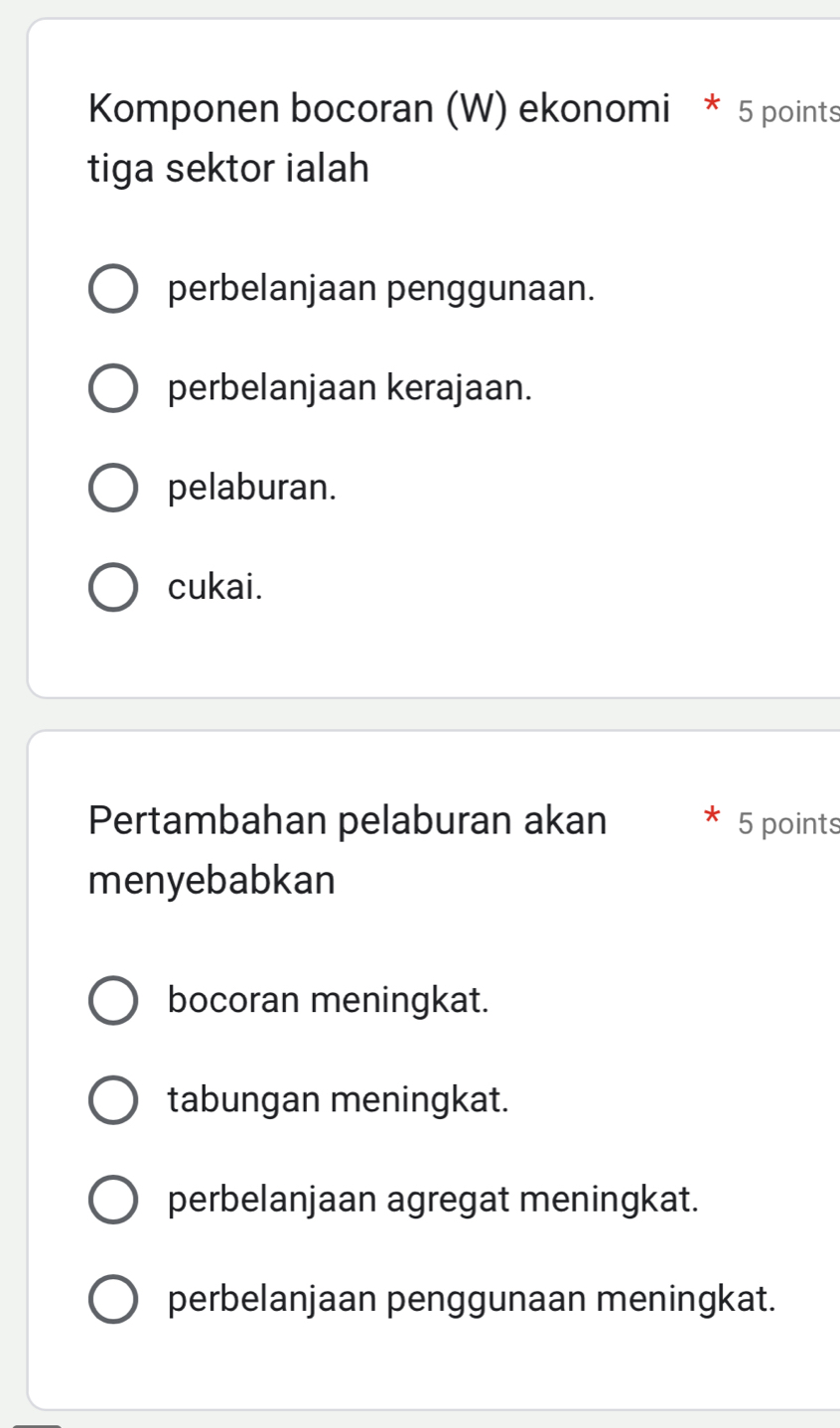Image resolution: width=840 pixels, height=1428 pixels.
Task: Pick the 'perbelanjaan agregat meningkat.' radio button
Action: (x=113, y=1200)
